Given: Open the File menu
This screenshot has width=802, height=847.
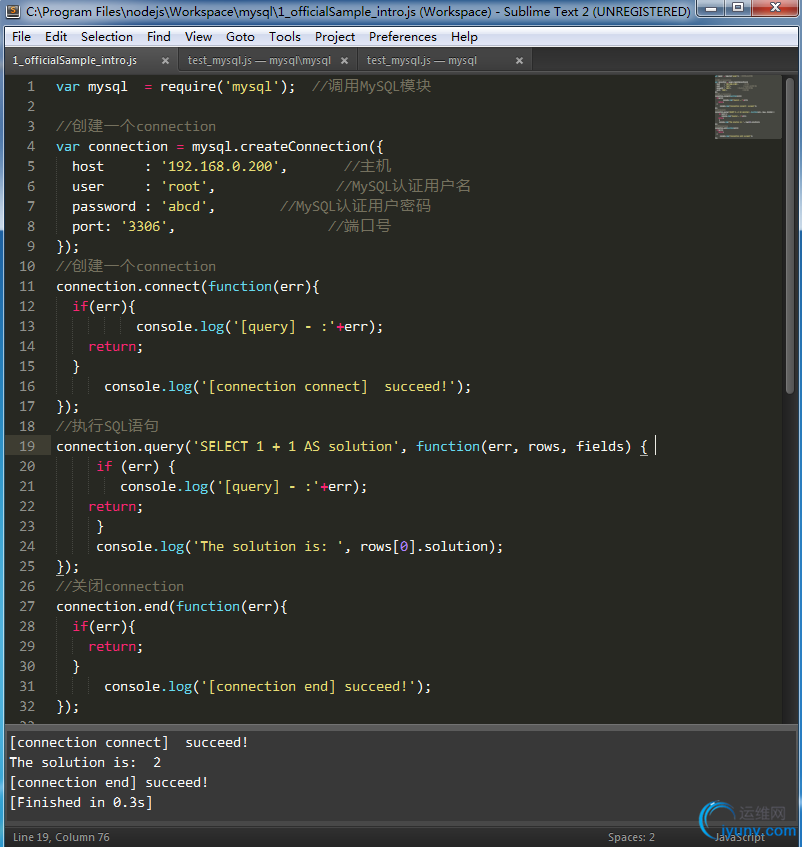Looking at the screenshot, I should pos(21,37).
